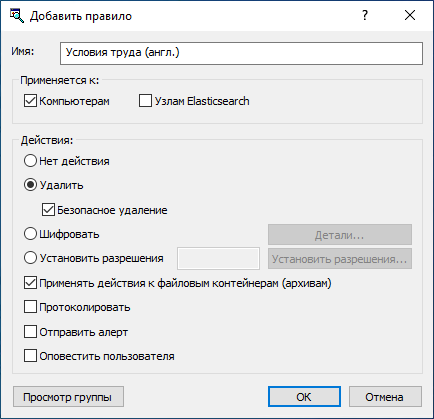Enable the Протоколировать checkbox
Screen dimensions: 434x419
[x=30, y=307]
